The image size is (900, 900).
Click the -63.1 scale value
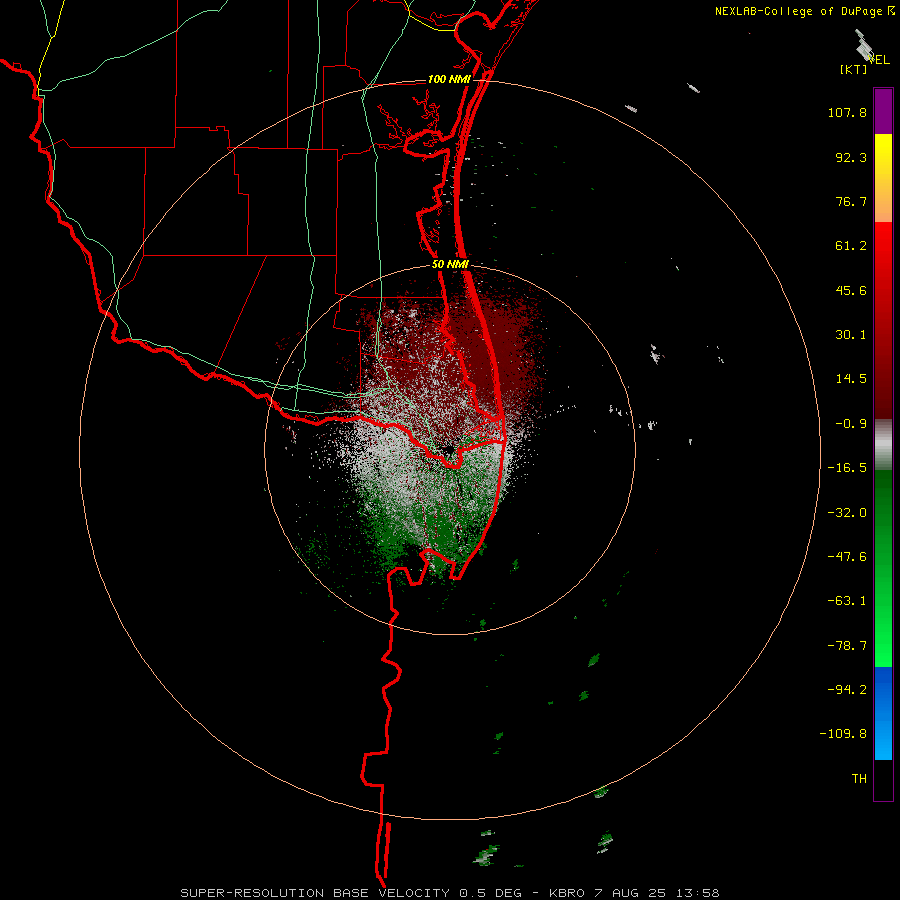[x=847, y=601]
